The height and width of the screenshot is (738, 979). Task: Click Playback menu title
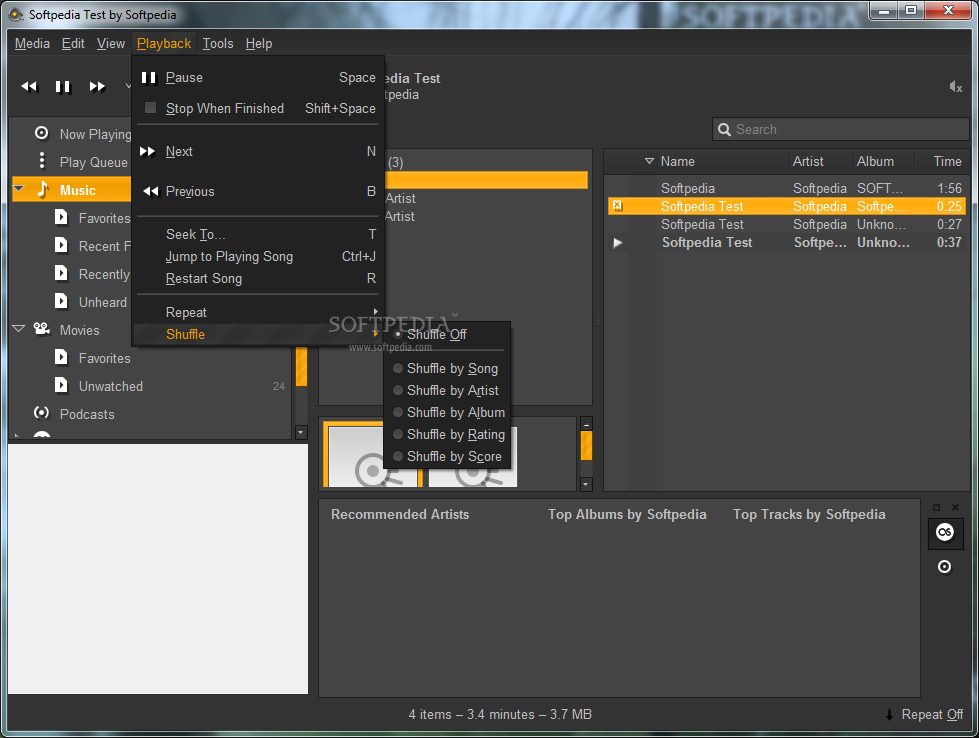(x=164, y=44)
